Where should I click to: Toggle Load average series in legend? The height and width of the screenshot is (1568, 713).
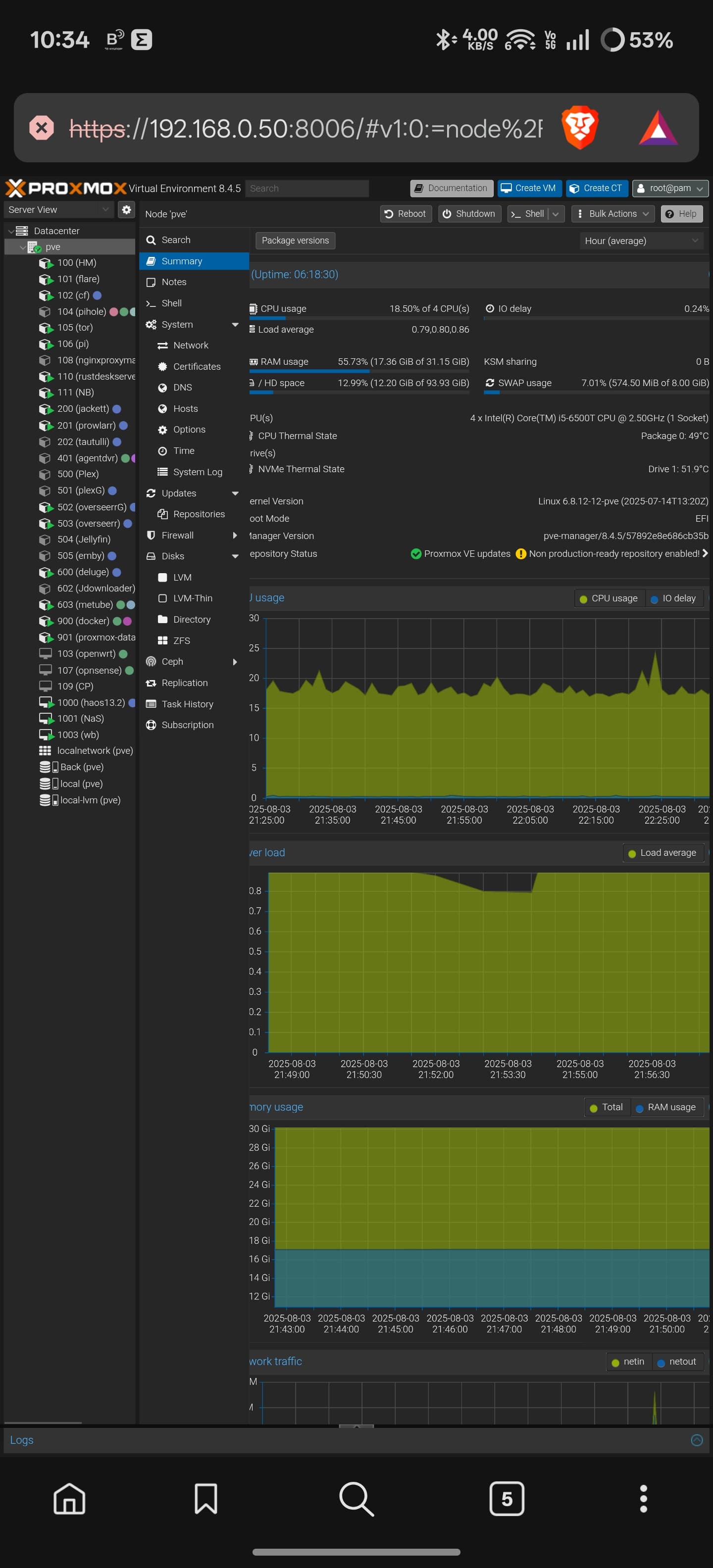tap(662, 853)
